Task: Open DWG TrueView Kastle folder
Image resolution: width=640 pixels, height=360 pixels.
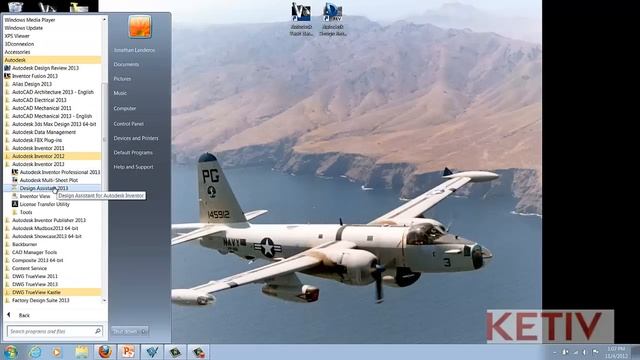Action: pos(52,292)
